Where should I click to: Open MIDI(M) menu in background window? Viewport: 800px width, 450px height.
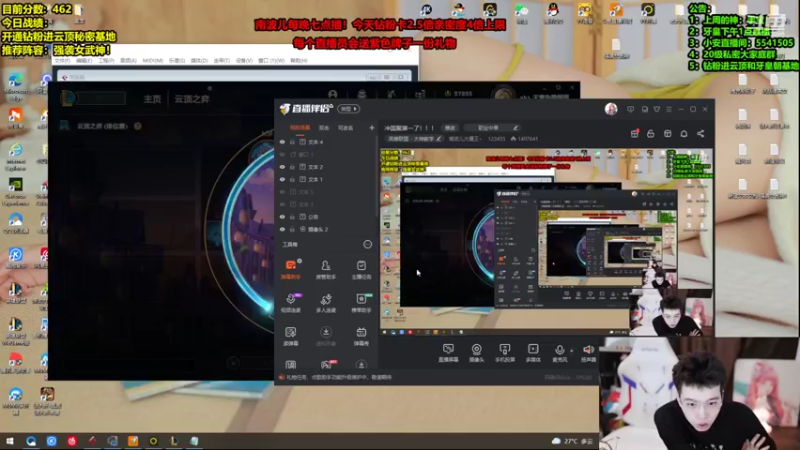click(x=153, y=60)
